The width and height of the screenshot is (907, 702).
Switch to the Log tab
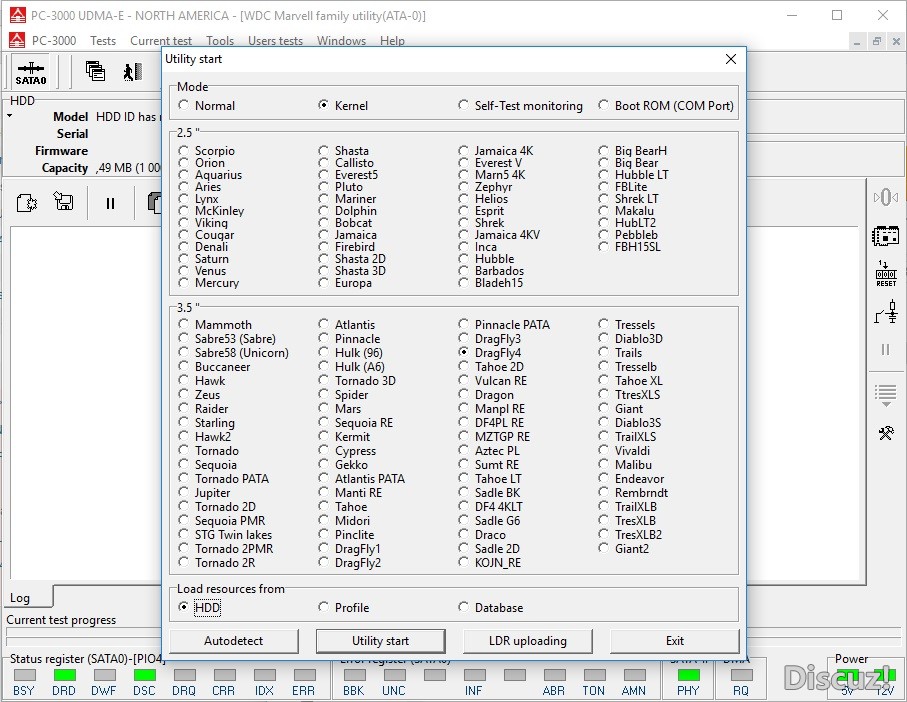click(20, 598)
